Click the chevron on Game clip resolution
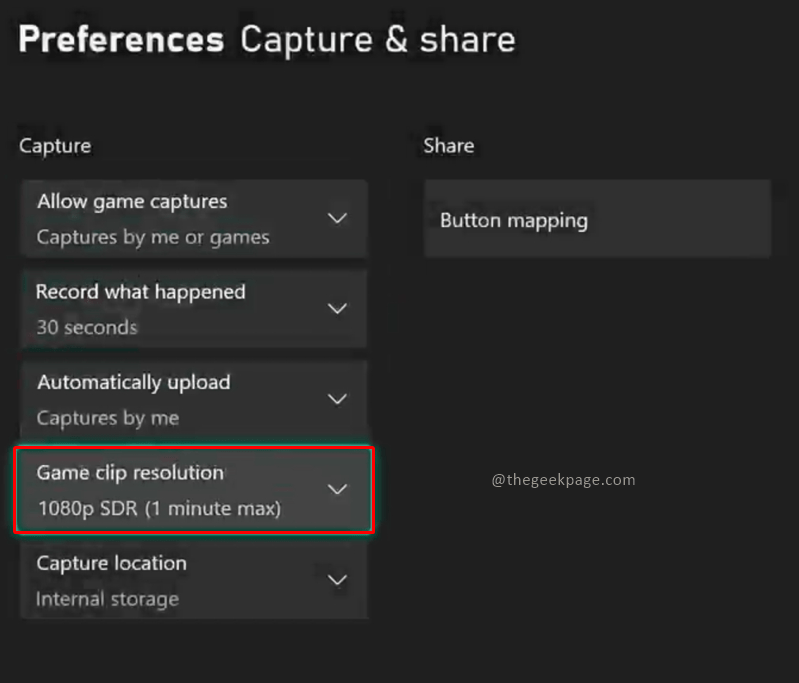This screenshot has height=683, width=799. point(338,489)
